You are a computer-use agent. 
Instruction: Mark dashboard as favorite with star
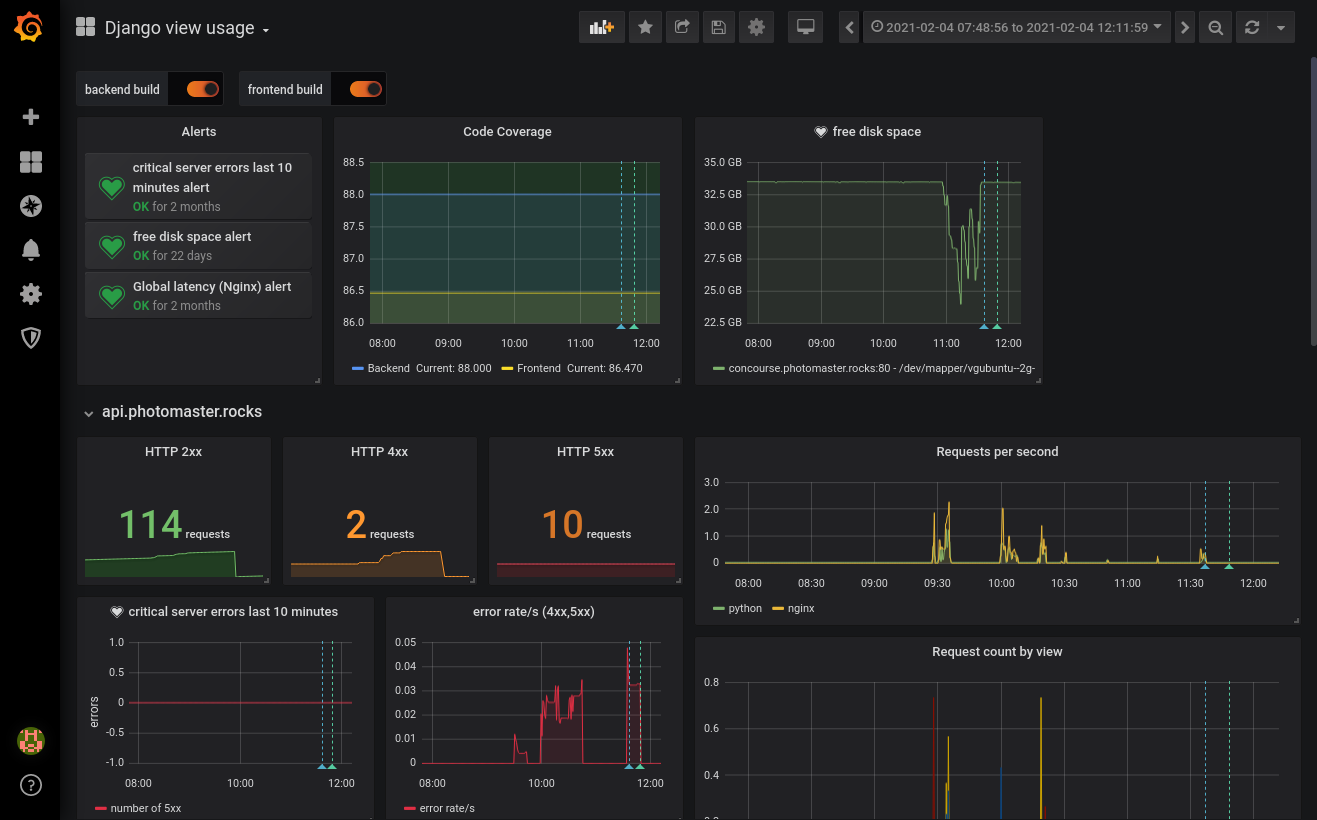645,28
